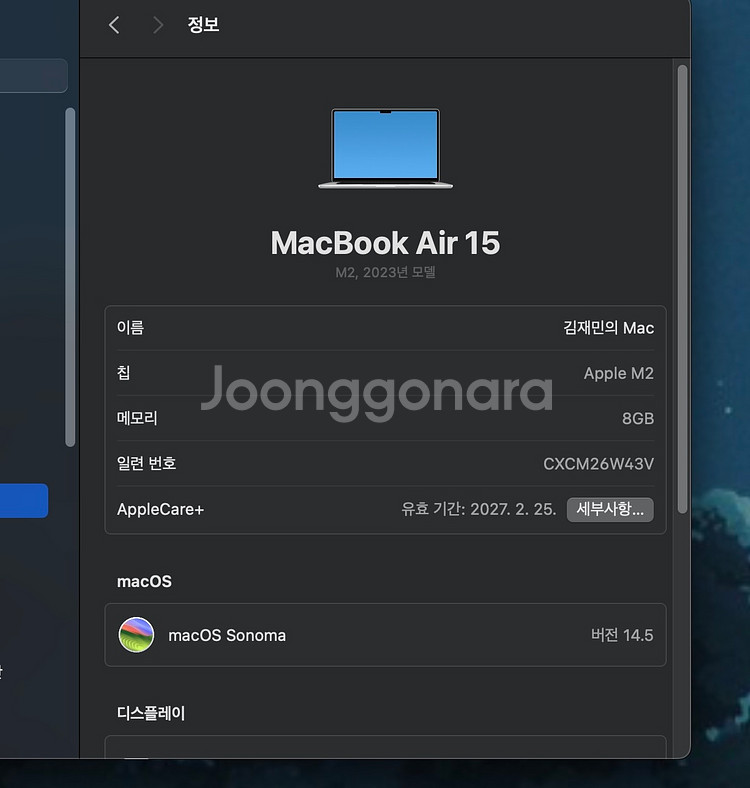Click the 일련 번호 row label
Viewport: 750px width, 788px height.
147,463
